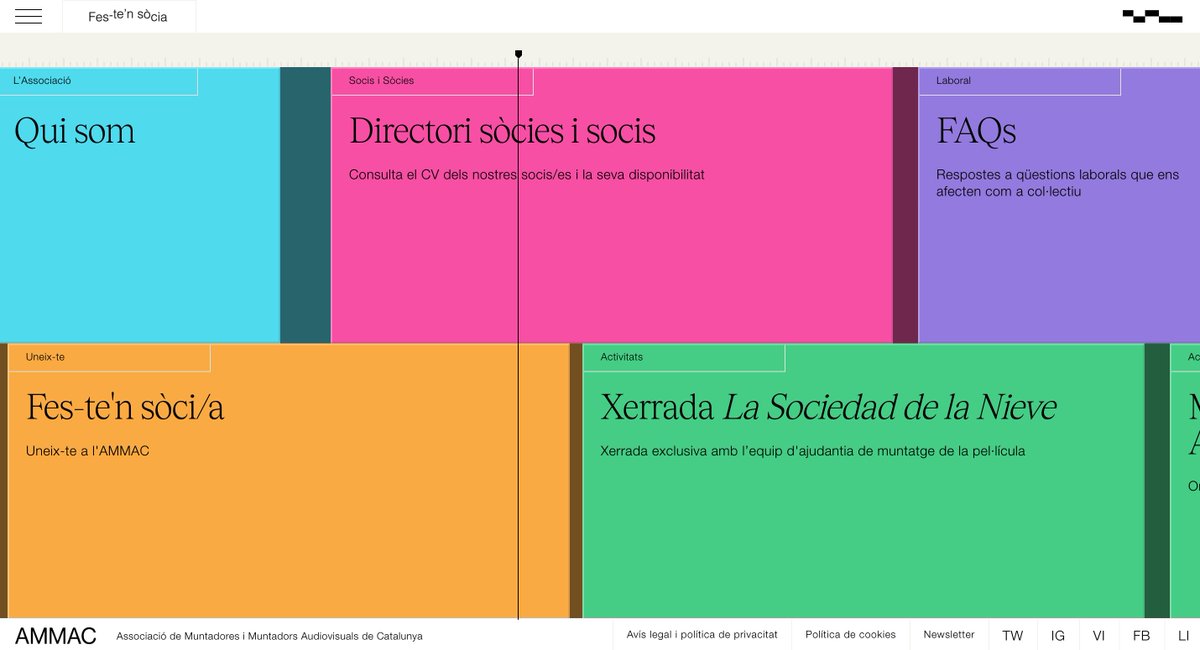Open the VI social link
Image resolution: width=1200 pixels, height=650 pixels.
click(x=1099, y=635)
